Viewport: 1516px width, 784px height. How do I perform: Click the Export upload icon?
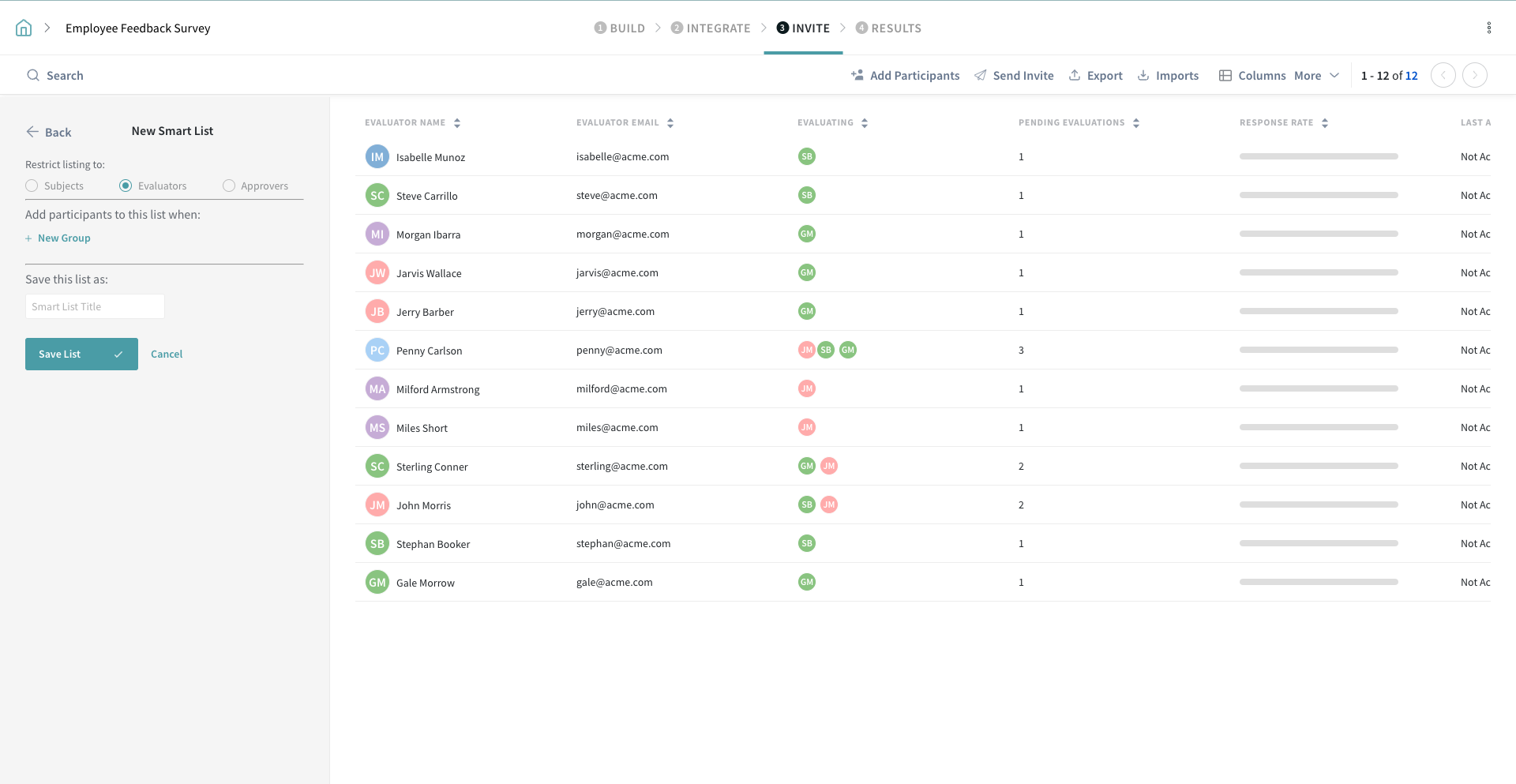pyautogui.click(x=1075, y=76)
